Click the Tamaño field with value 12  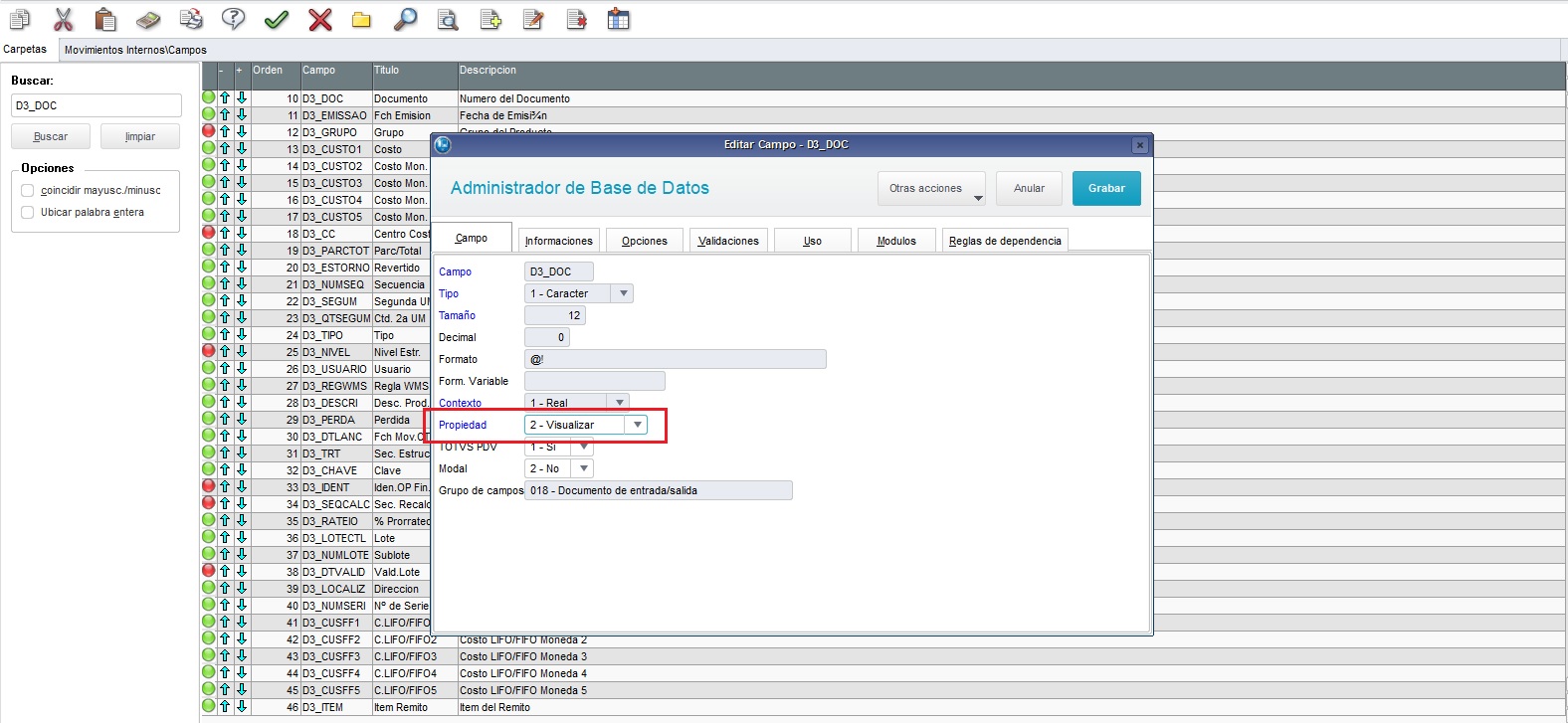[x=555, y=315]
